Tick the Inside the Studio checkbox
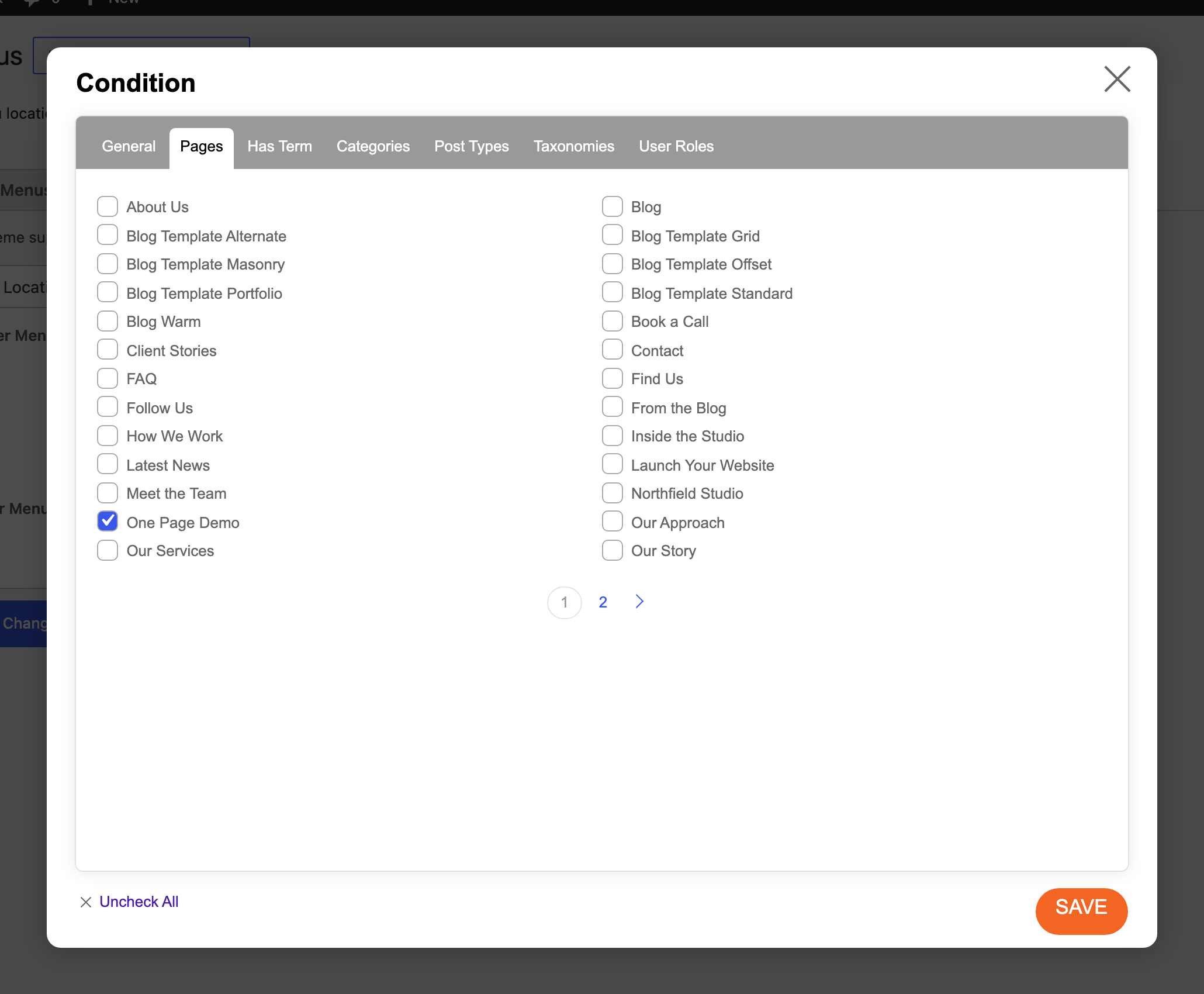The width and height of the screenshot is (1204, 994). (x=612, y=436)
